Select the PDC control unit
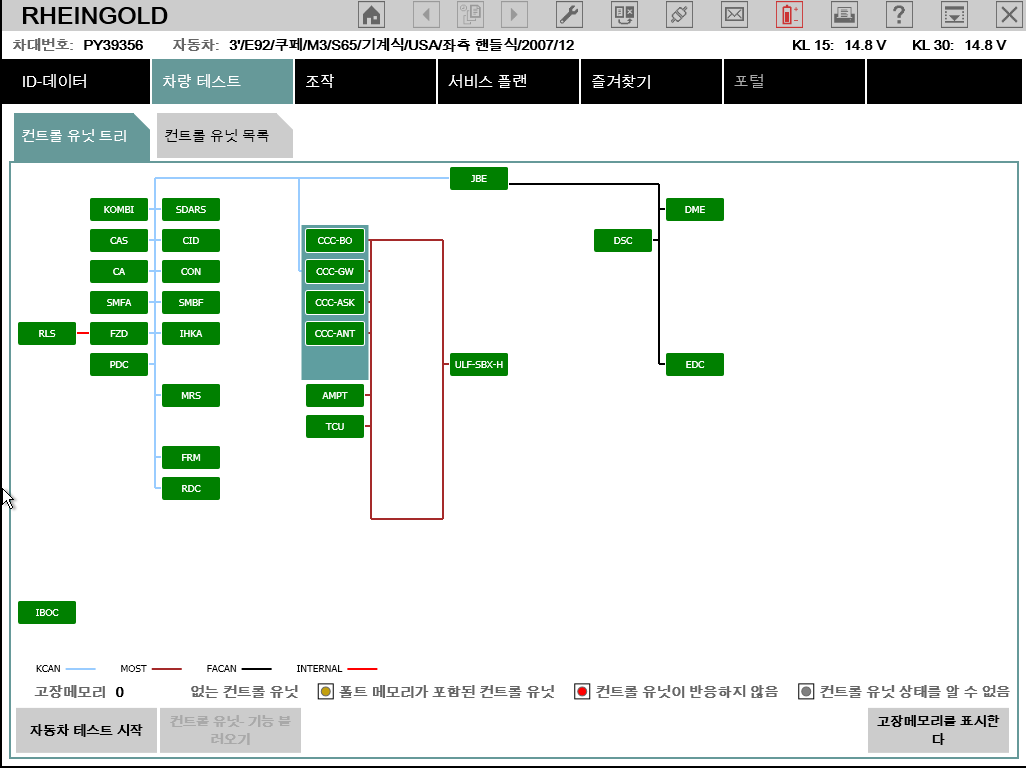The width and height of the screenshot is (1026, 768). (119, 364)
